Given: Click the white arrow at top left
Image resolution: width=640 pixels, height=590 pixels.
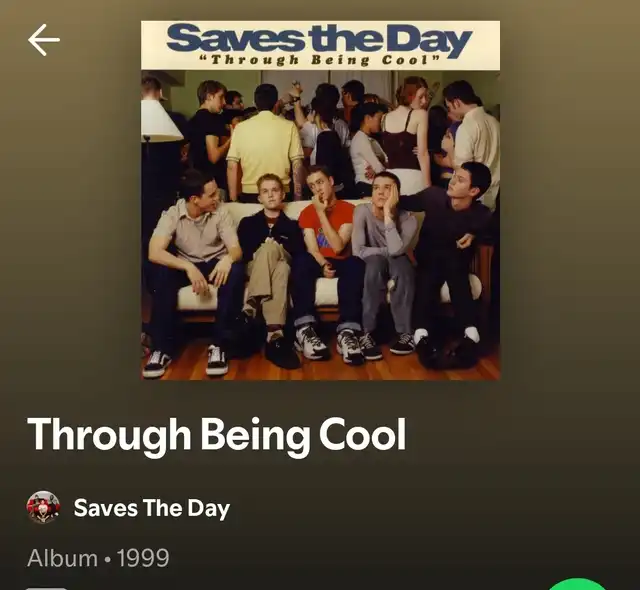Looking at the screenshot, I should (44, 40).
